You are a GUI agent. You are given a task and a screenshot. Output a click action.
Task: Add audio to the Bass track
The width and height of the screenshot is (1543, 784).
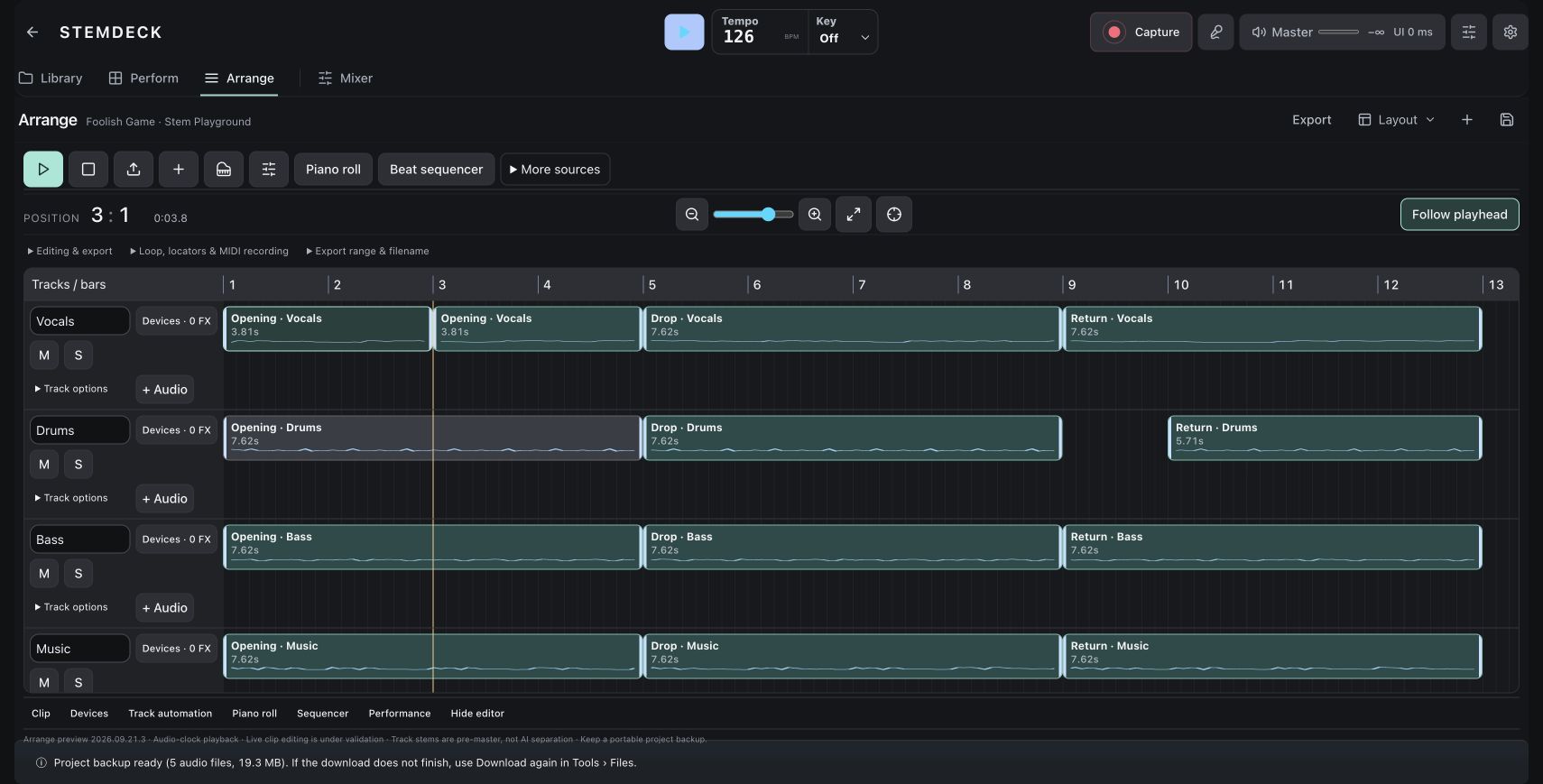(165, 608)
